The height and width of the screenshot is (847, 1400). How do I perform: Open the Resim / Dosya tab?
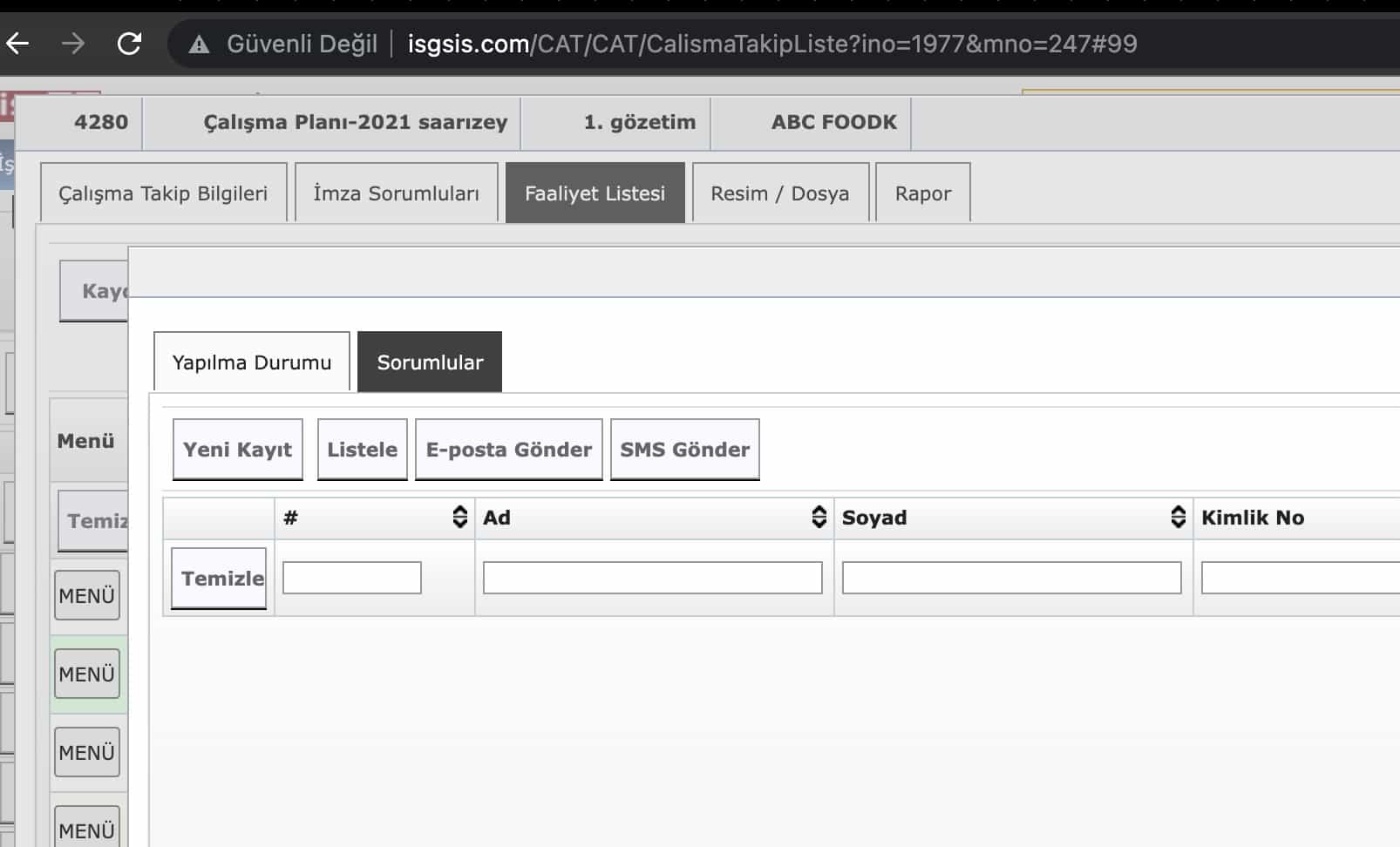(x=779, y=193)
